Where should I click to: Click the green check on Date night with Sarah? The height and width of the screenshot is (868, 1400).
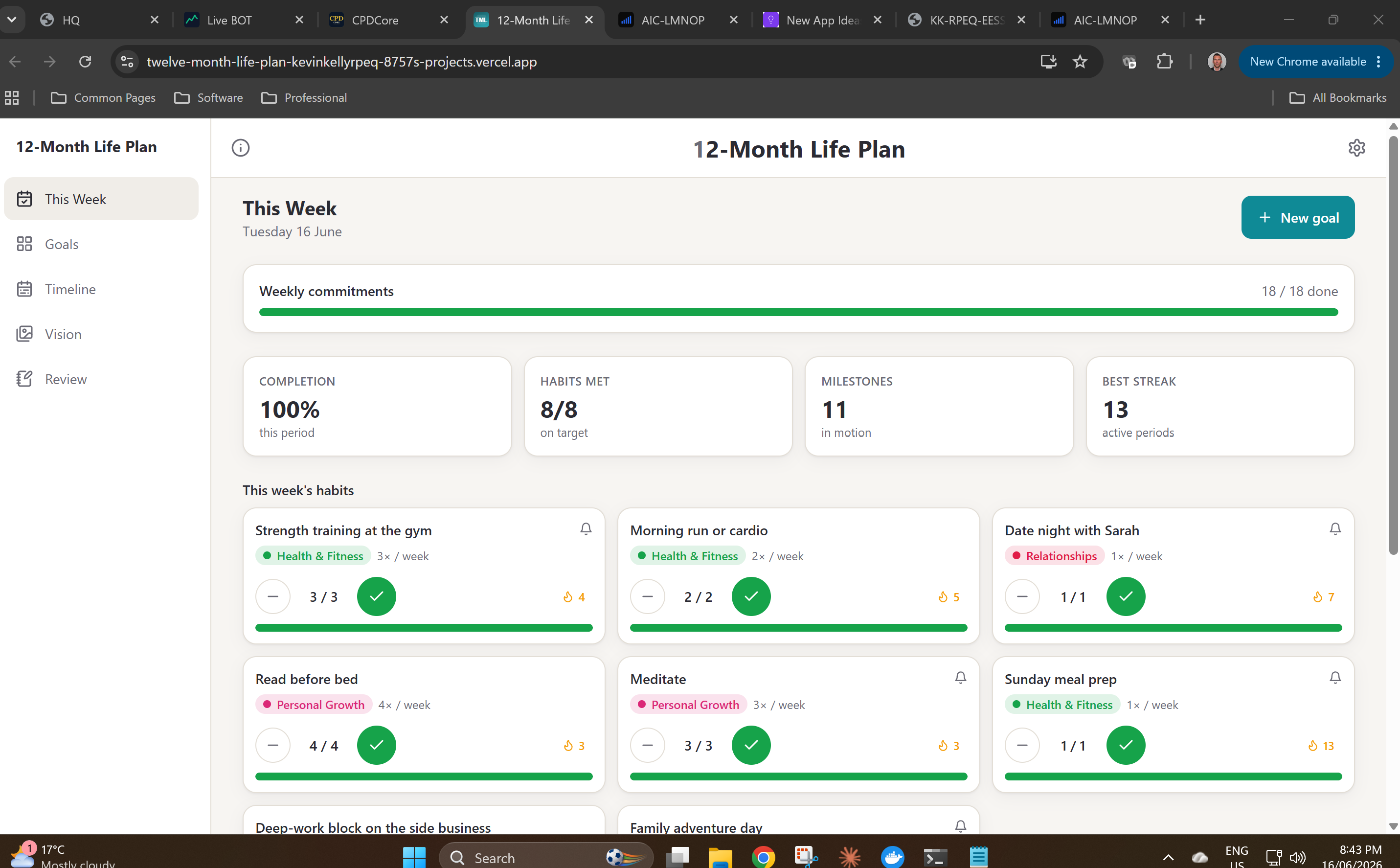[x=1126, y=596]
